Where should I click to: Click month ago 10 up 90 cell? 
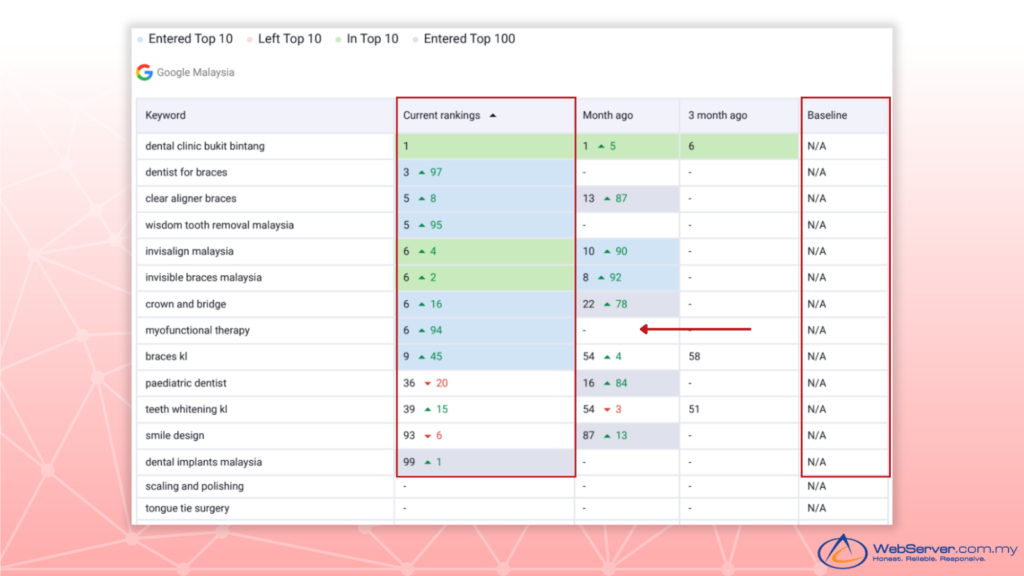(x=628, y=251)
